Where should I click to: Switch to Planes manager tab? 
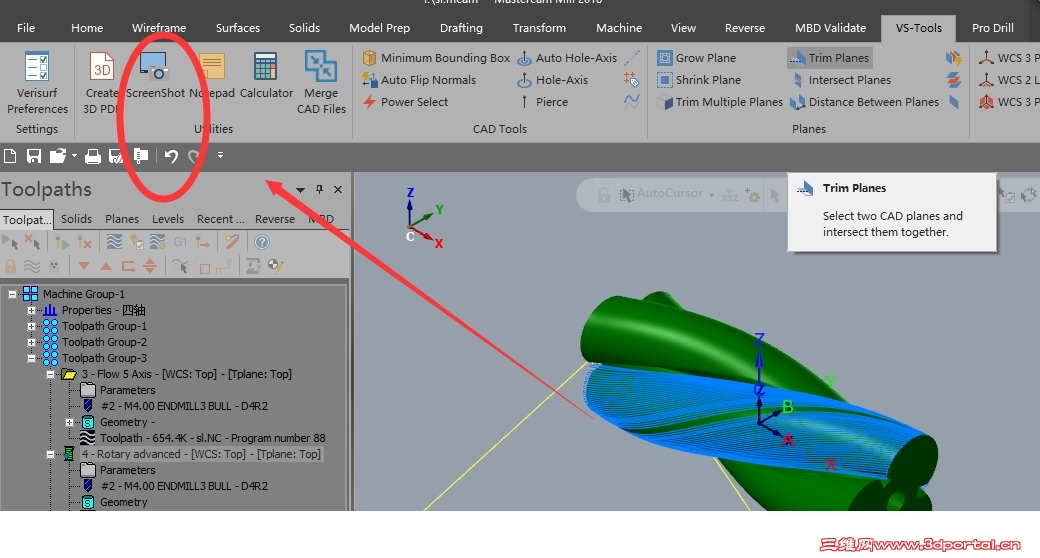tap(122, 219)
